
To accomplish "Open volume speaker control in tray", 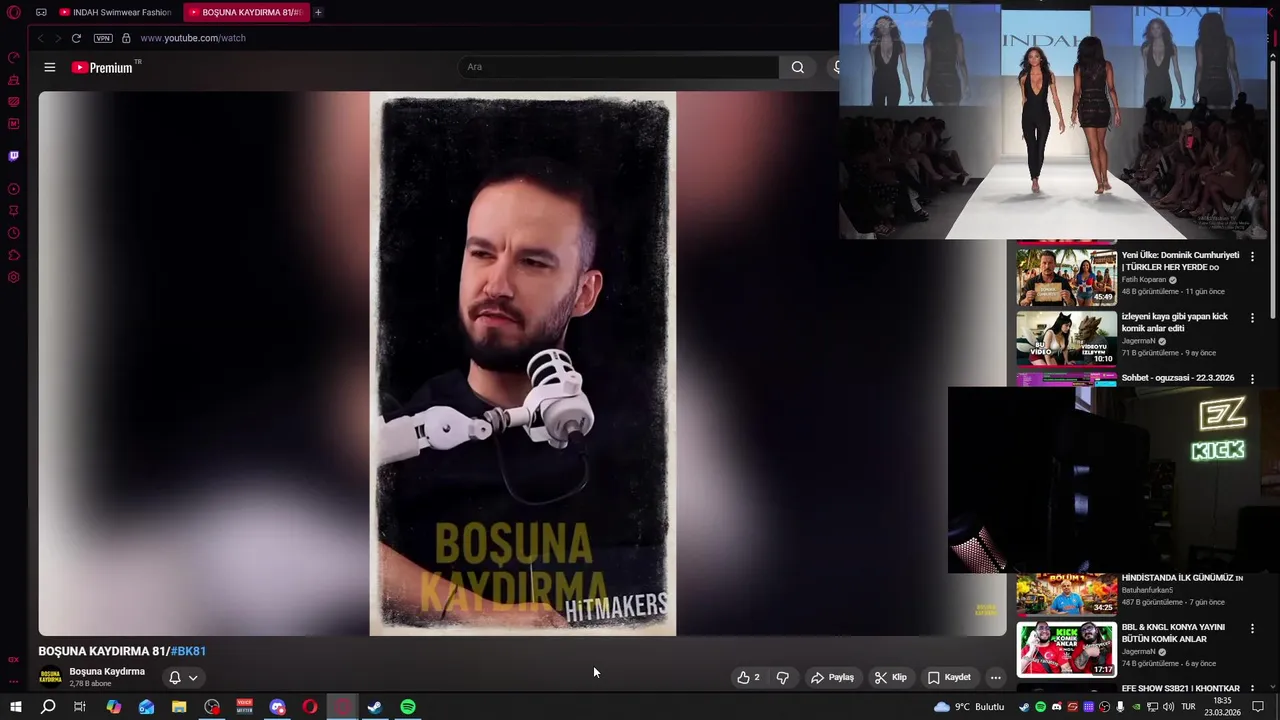I will (x=1168, y=707).
